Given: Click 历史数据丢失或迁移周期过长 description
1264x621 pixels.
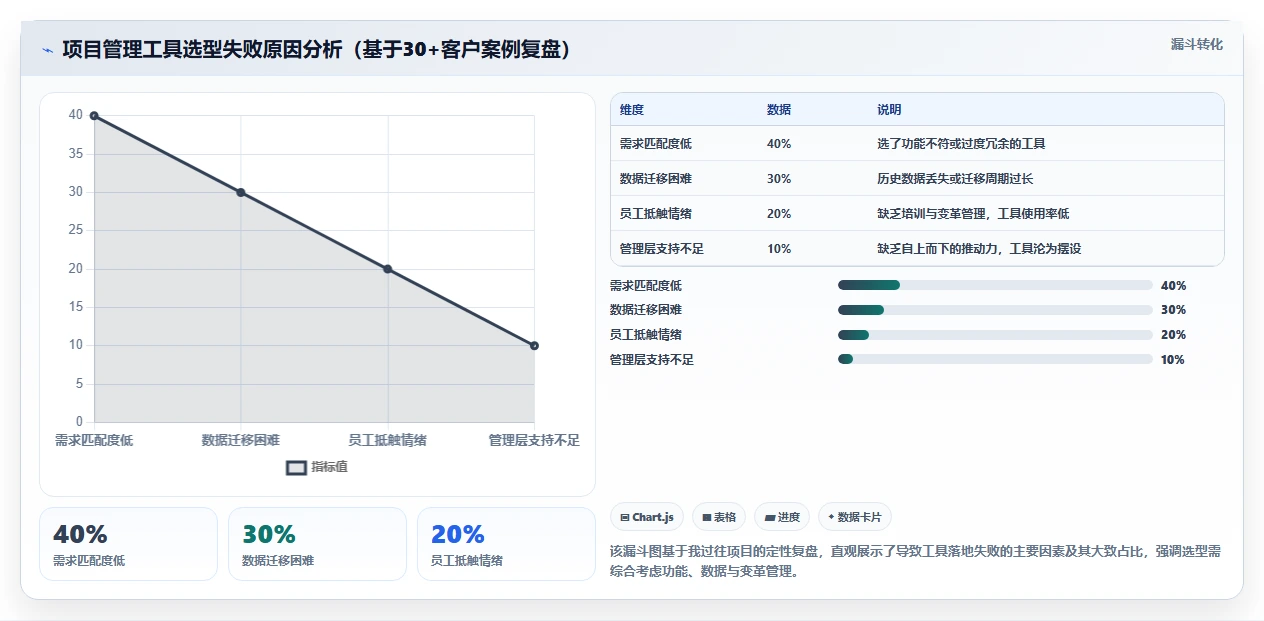Looking at the screenshot, I should pos(955,179).
